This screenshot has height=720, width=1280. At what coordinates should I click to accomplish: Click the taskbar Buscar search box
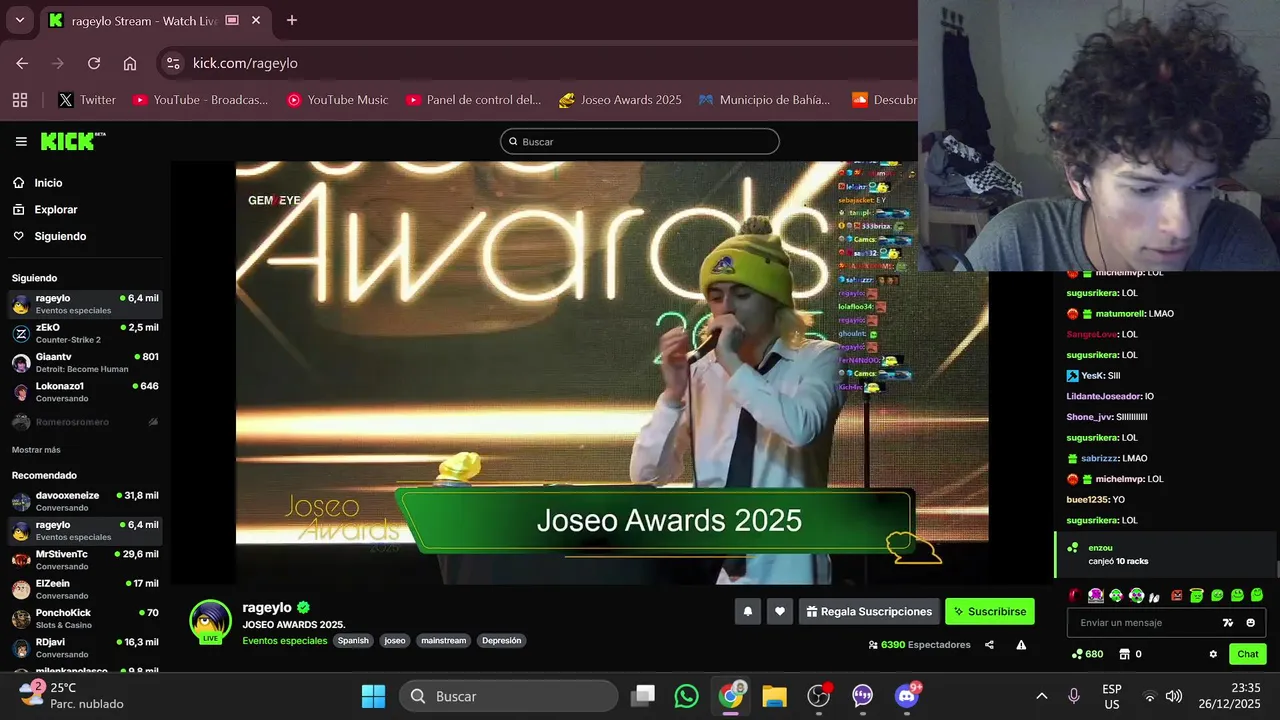[x=509, y=696]
